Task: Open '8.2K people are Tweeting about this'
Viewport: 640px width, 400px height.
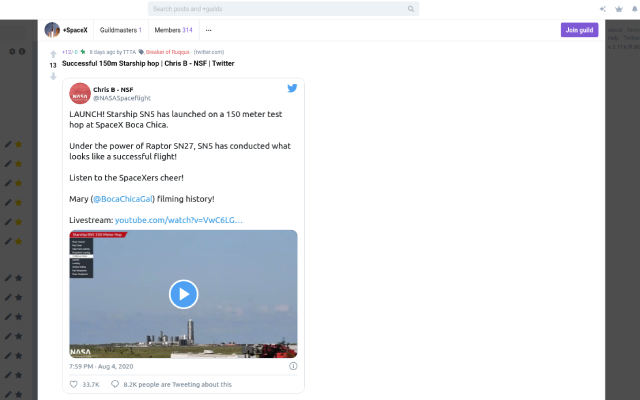Action: pos(178,384)
